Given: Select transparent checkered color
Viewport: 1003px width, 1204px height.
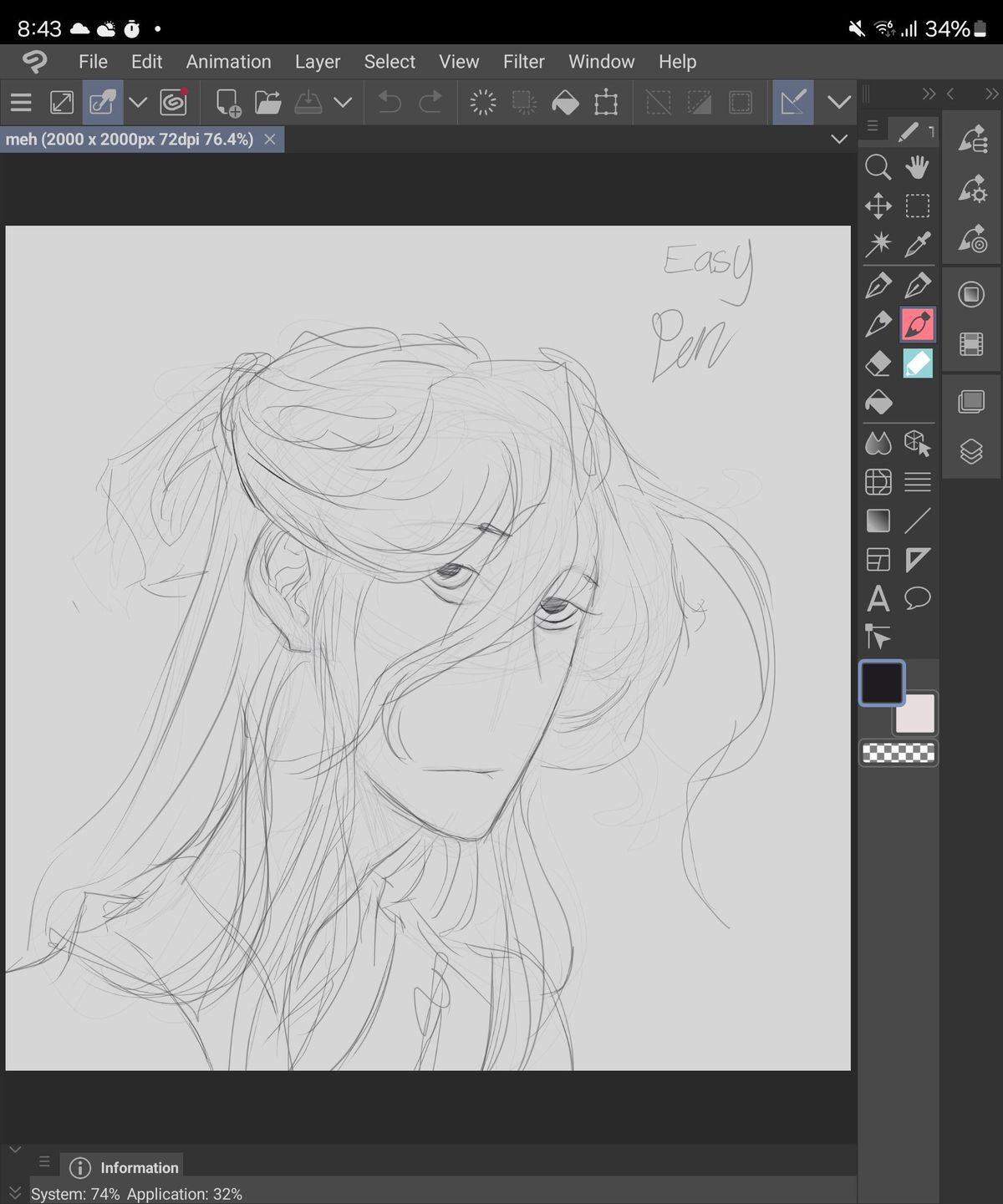Looking at the screenshot, I should (x=899, y=753).
